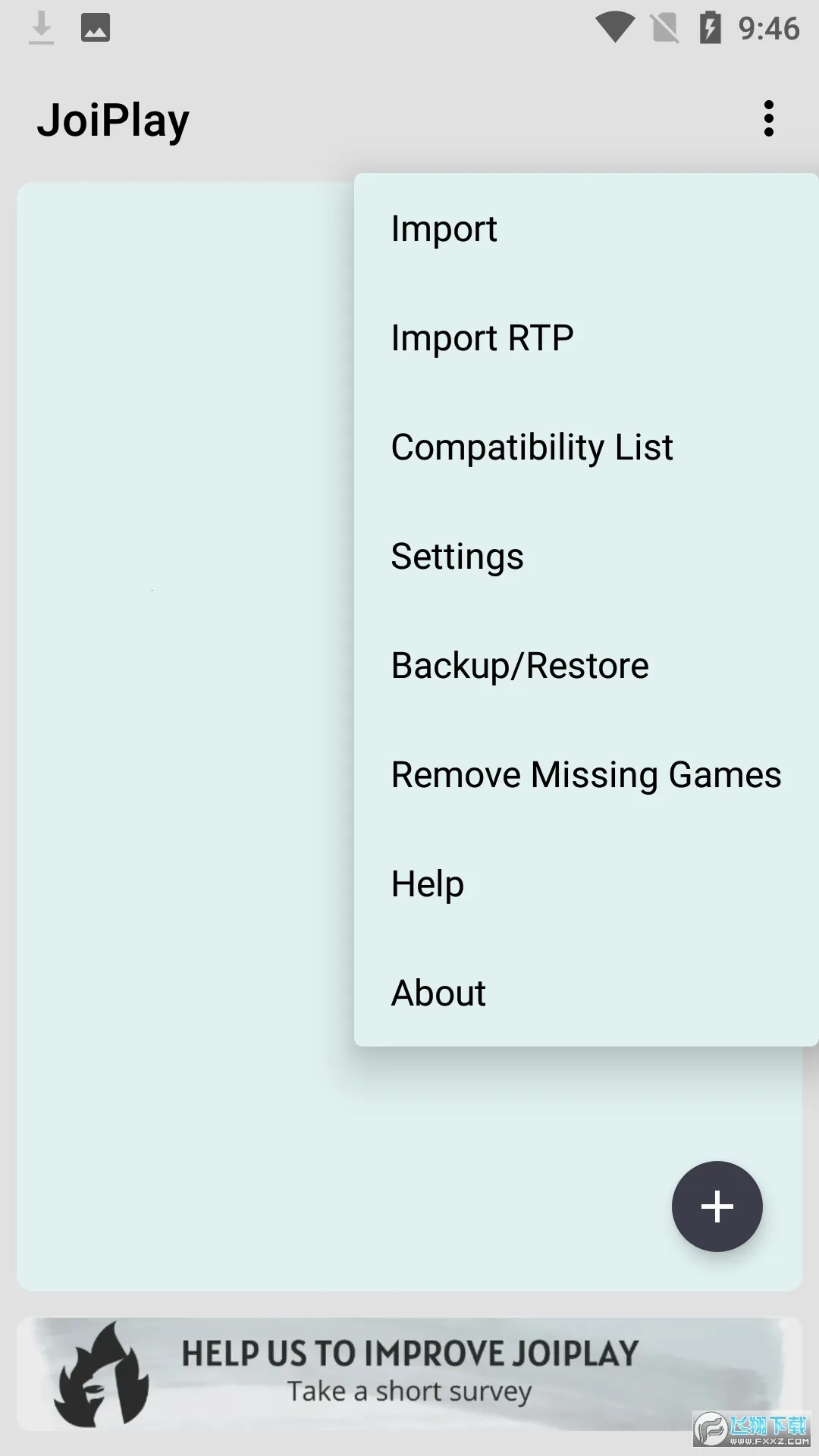The height and width of the screenshot is (1456, 819).
Task: Choose Import RTP menu option
Action: 482,338
